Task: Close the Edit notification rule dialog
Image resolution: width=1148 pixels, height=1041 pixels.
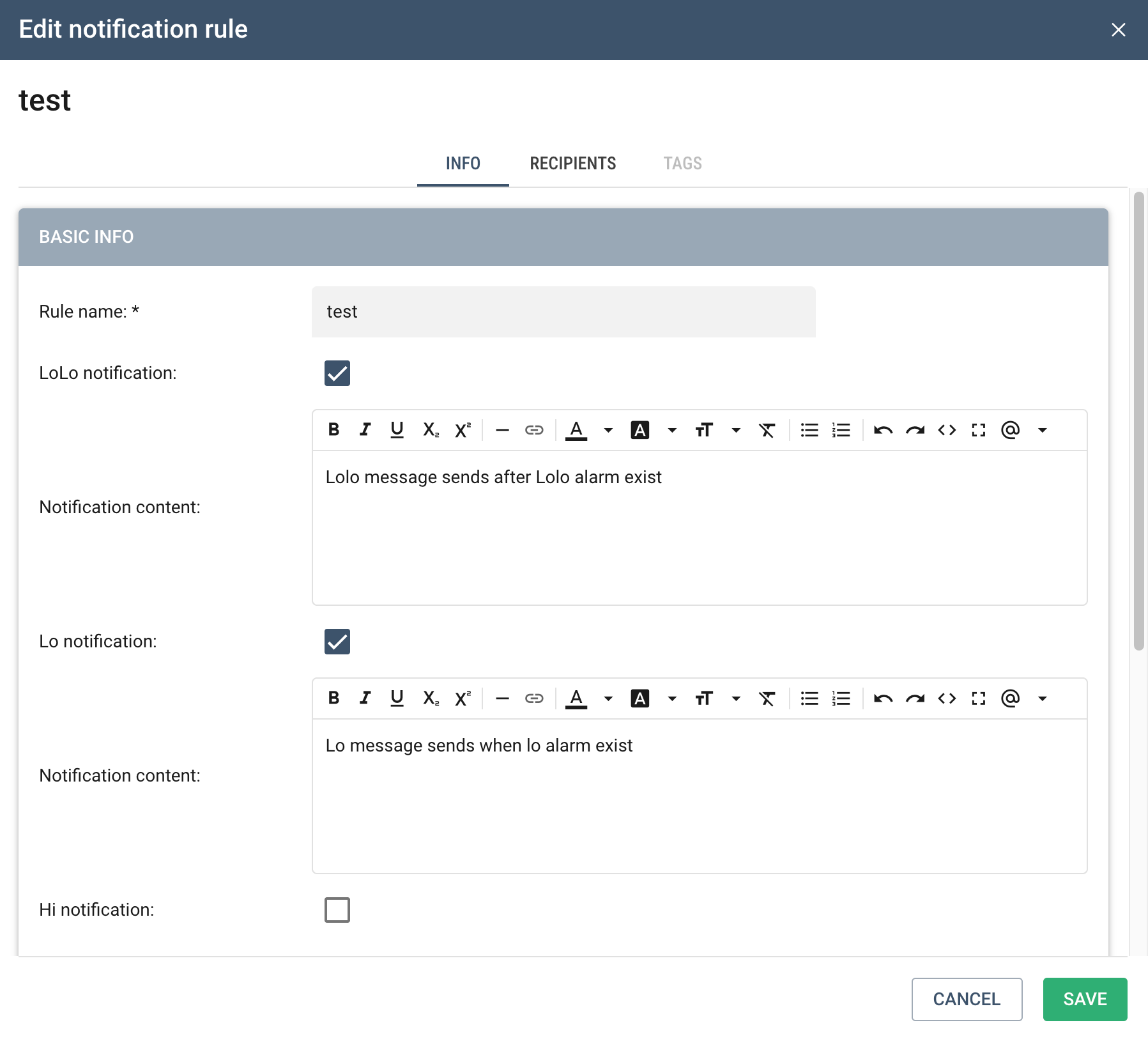Action: click(x=1118, y=30)
